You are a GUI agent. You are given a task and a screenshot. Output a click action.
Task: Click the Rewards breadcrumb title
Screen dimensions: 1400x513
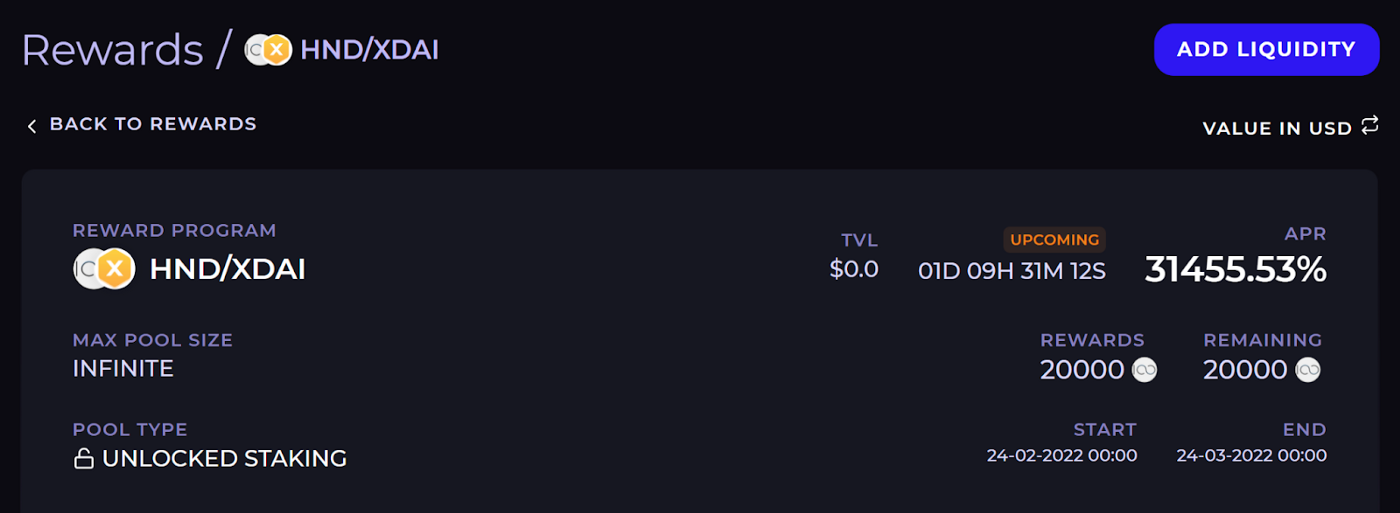coord(112,50)
